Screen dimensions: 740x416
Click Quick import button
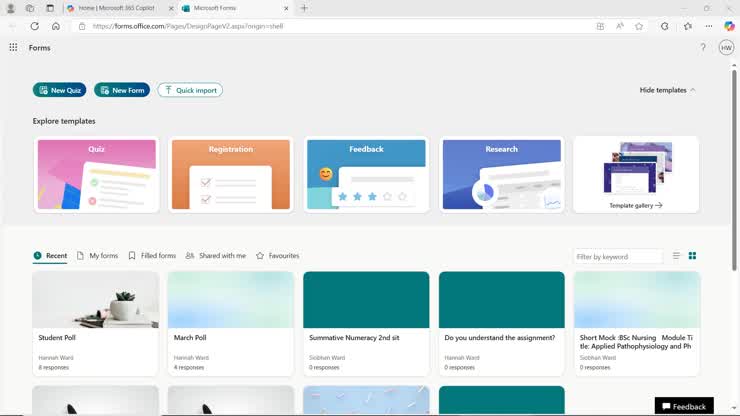click(190, 90)
